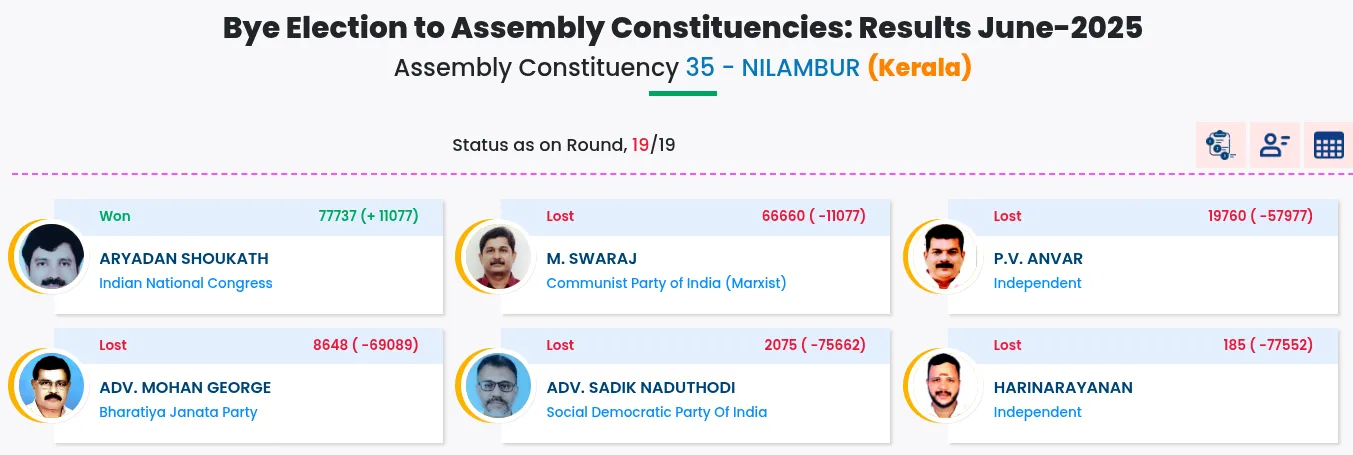Click M. Swaraj's candidate photo
Viewport: 1353px width, 455px height.
498,257
